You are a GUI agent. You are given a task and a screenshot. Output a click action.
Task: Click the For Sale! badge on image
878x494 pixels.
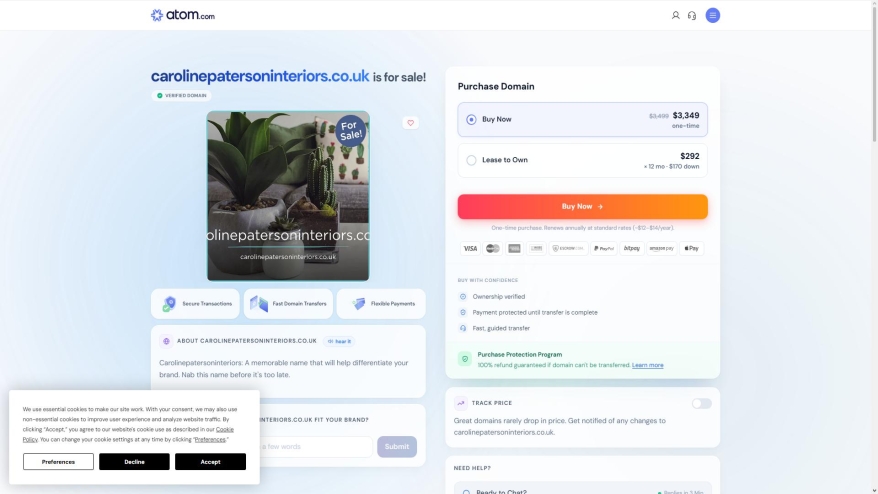[x=351, y=131]
